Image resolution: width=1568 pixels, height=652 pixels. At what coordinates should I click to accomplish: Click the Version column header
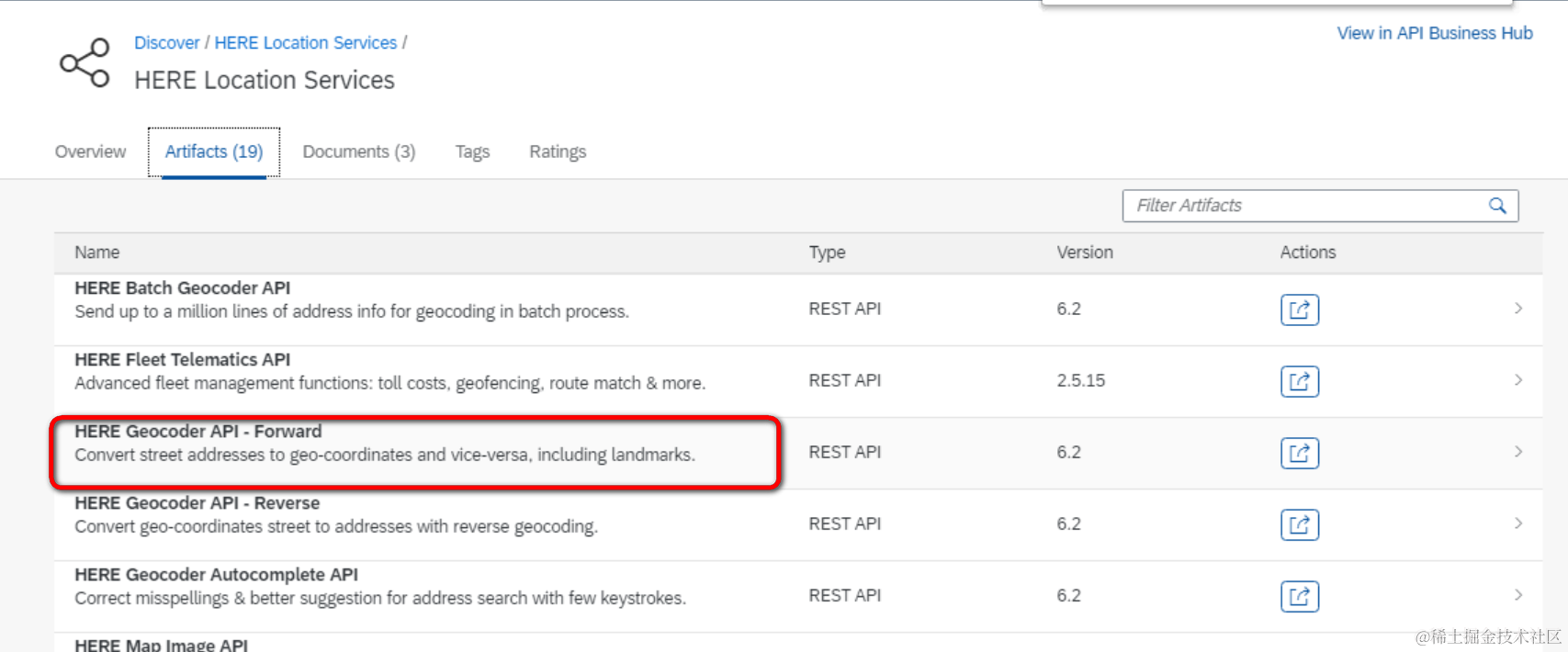(x=1085, y=253)
